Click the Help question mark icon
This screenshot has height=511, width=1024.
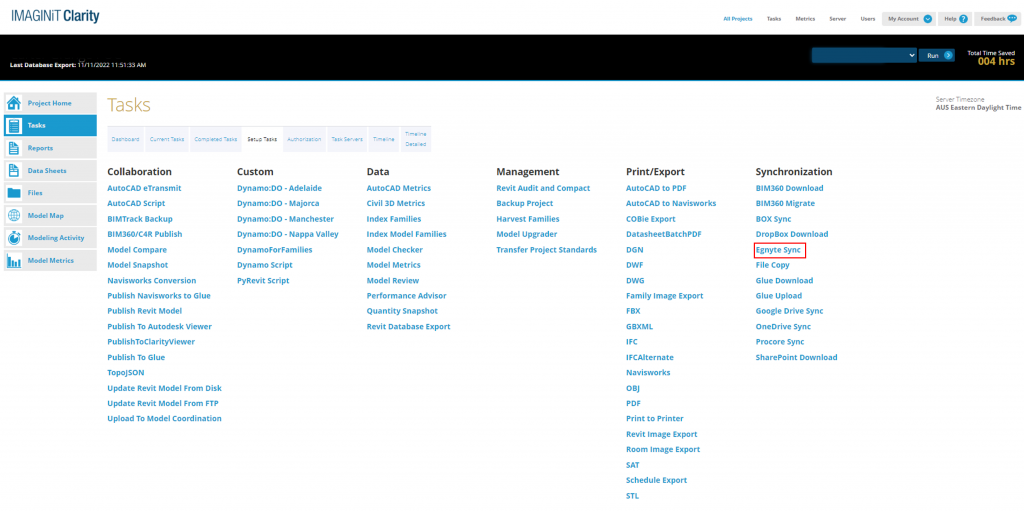pos(963,19)
